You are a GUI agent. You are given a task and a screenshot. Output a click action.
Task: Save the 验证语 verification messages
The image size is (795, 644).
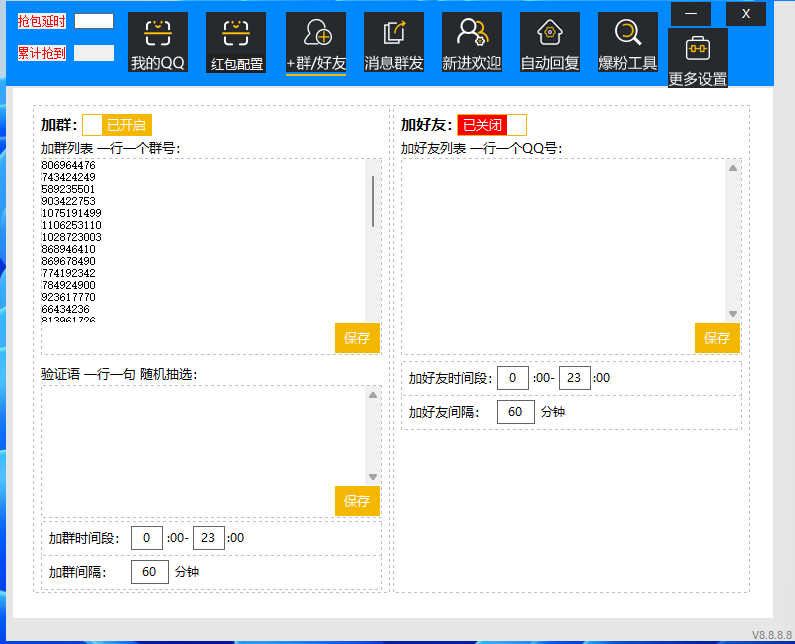click(357, 501)
